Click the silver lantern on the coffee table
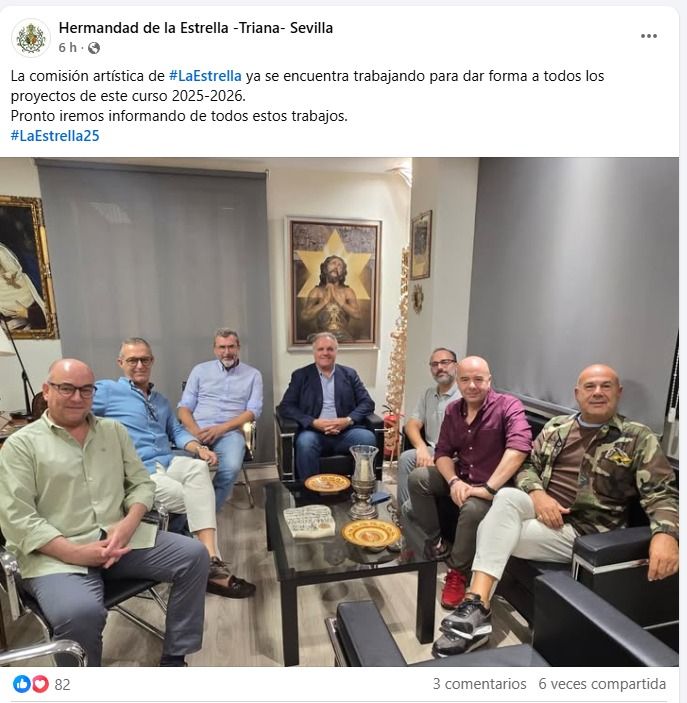 click(364, 481)
